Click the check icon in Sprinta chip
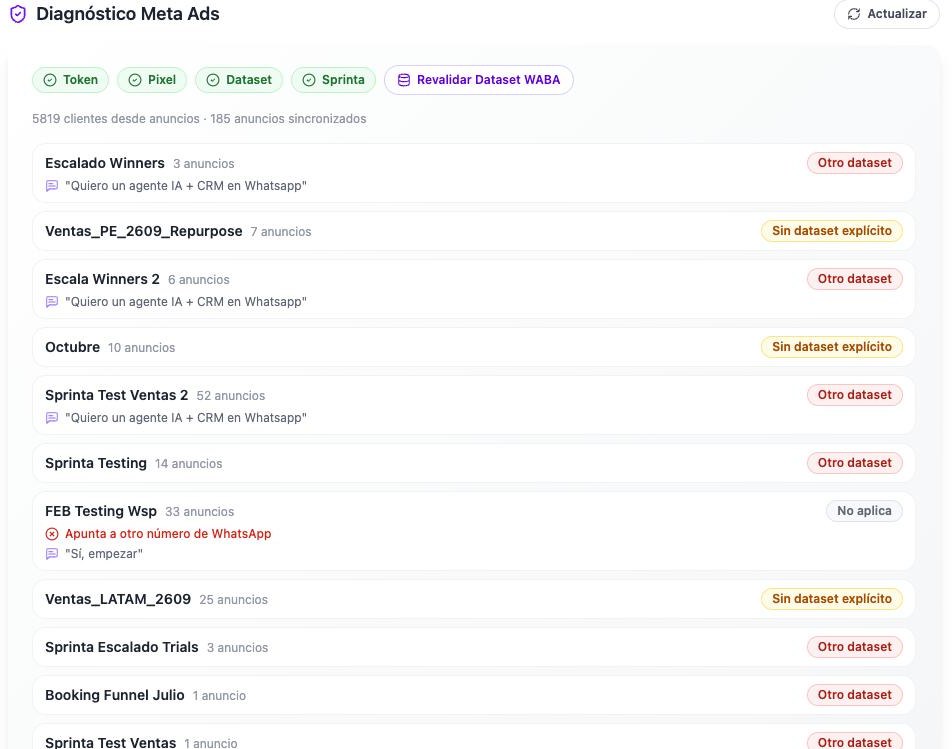 tap(309, 80)
